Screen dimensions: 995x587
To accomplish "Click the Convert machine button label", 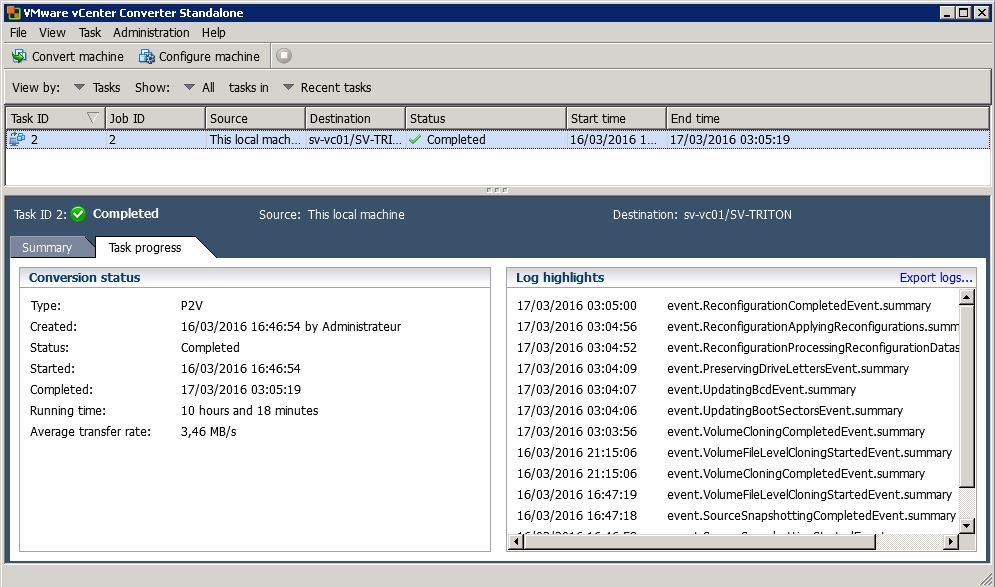I will pos(77,56).
